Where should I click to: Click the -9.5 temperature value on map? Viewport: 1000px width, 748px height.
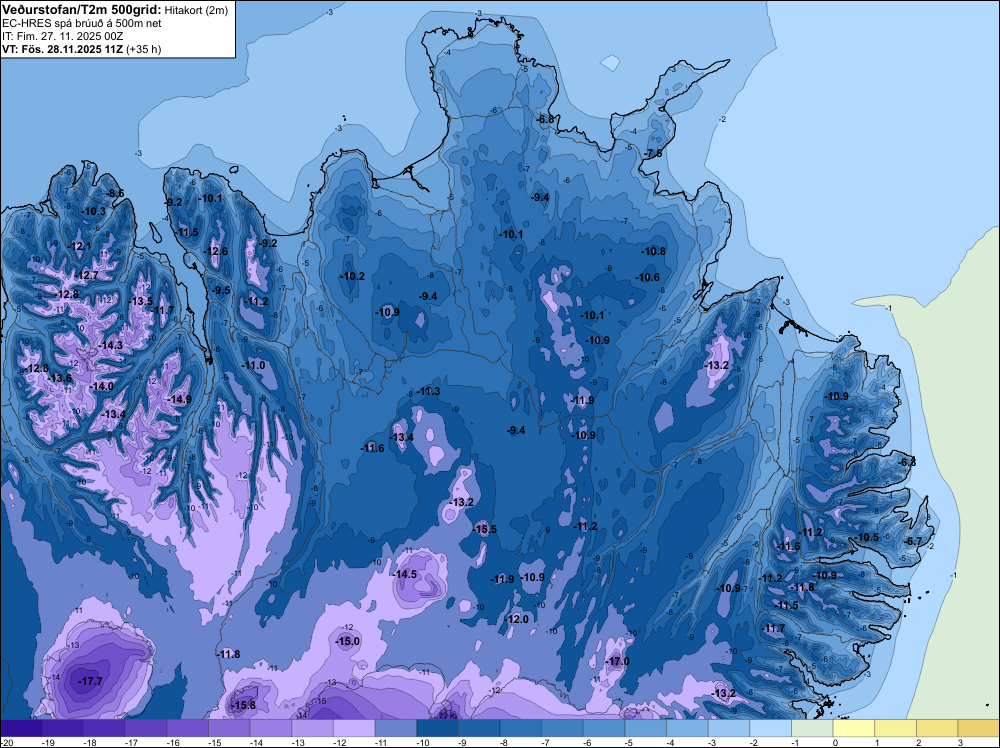click(x=221, y=290)
